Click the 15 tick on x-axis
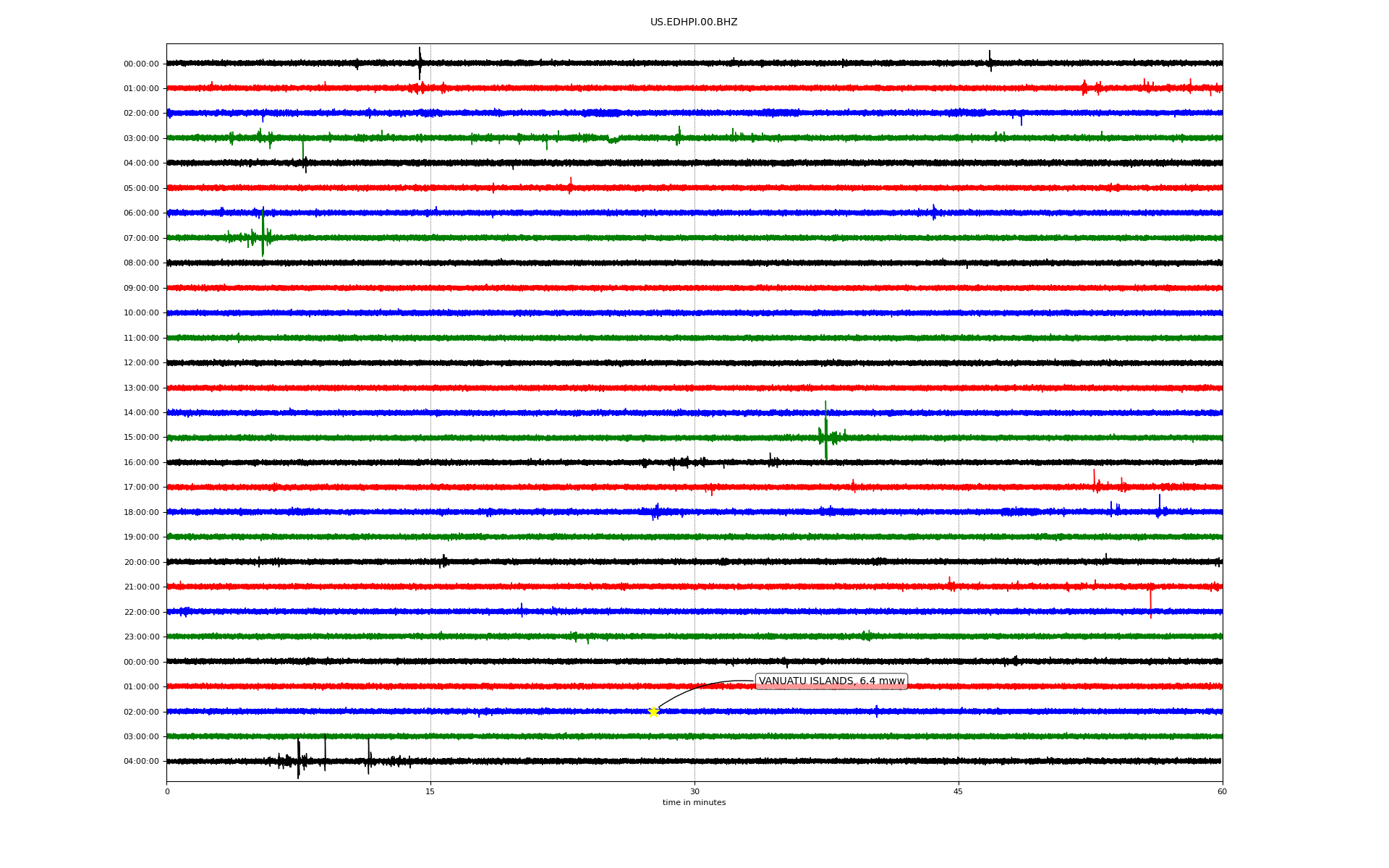The width and height of the screenshot is (1389, 868). click(x=430, y=791)
